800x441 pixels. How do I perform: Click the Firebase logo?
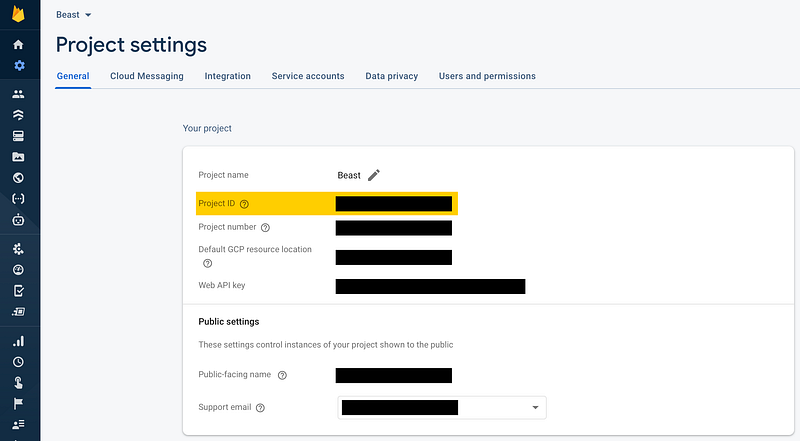pos(18,14)
